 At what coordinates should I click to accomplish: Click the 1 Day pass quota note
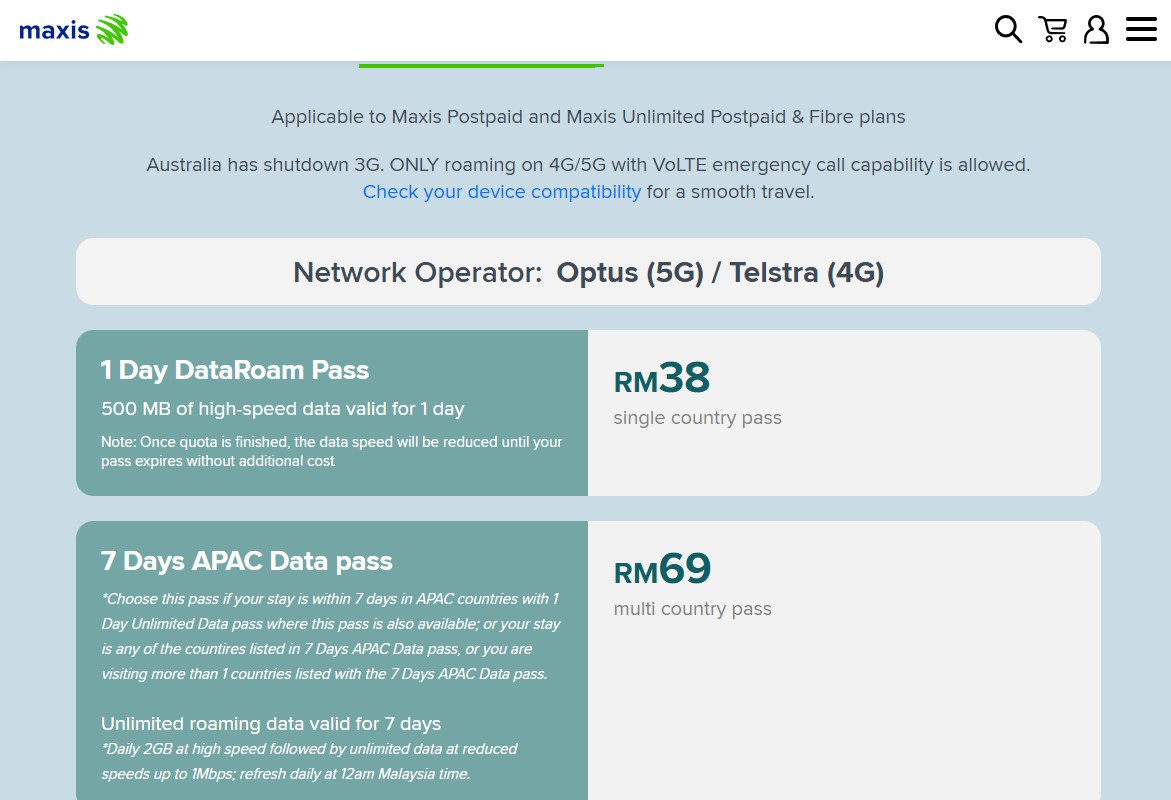(x=331, y=451)
